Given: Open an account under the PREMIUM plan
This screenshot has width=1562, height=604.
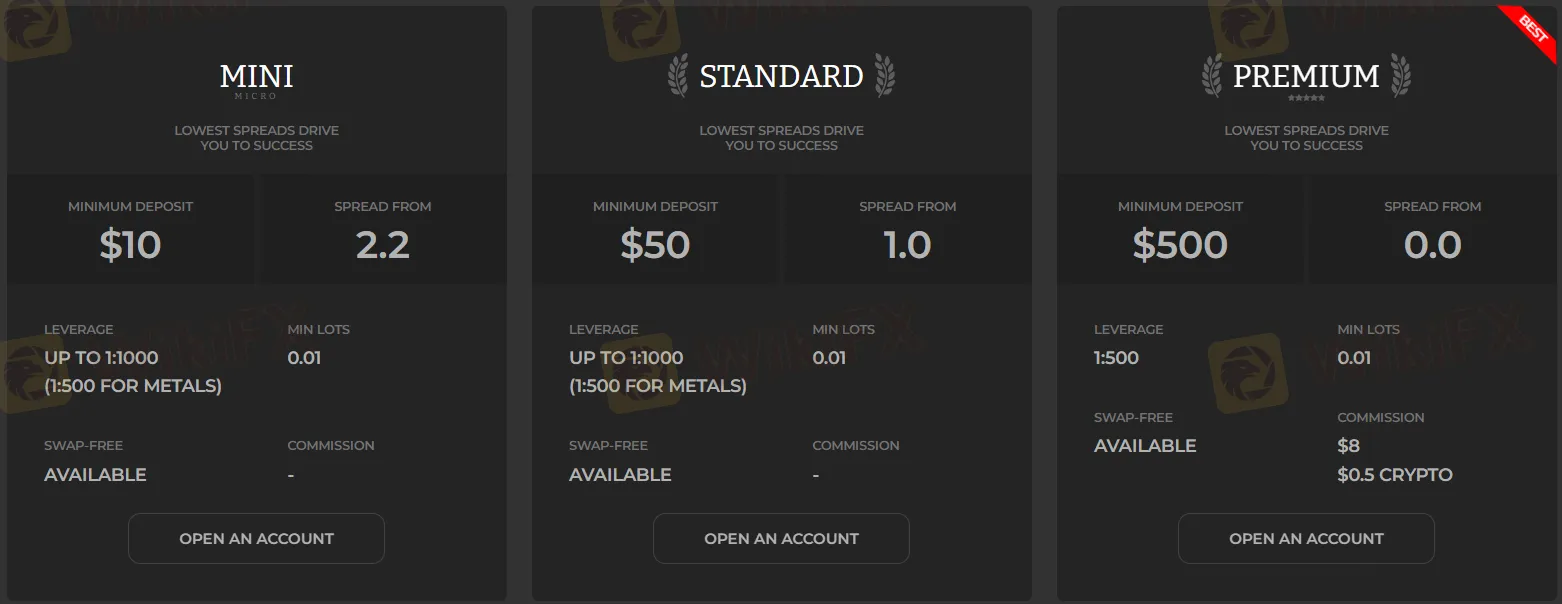Looking at the screenshot, I should tap(1306, 538).
